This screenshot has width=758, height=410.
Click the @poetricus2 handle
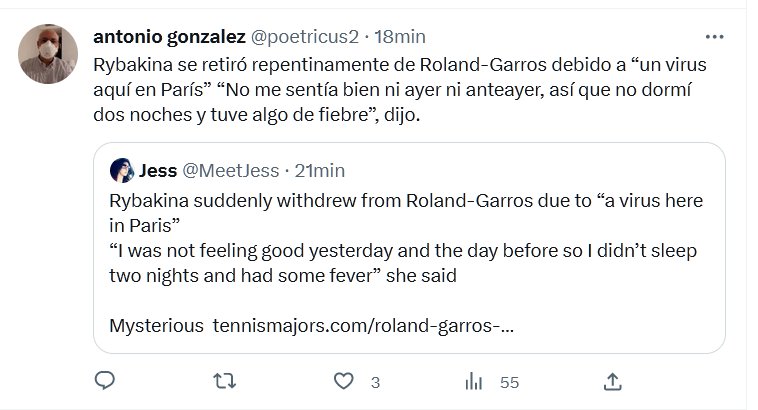tap(304, 37)
